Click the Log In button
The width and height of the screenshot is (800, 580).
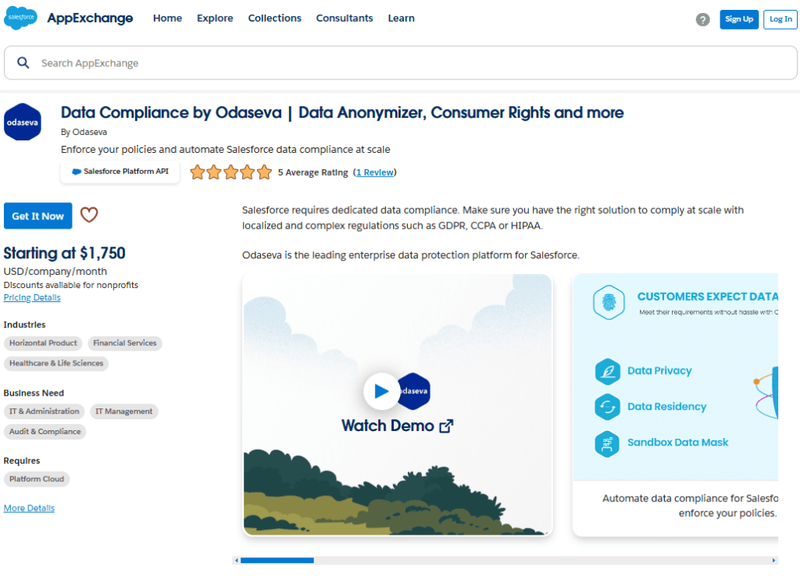(x=780, y=19)
